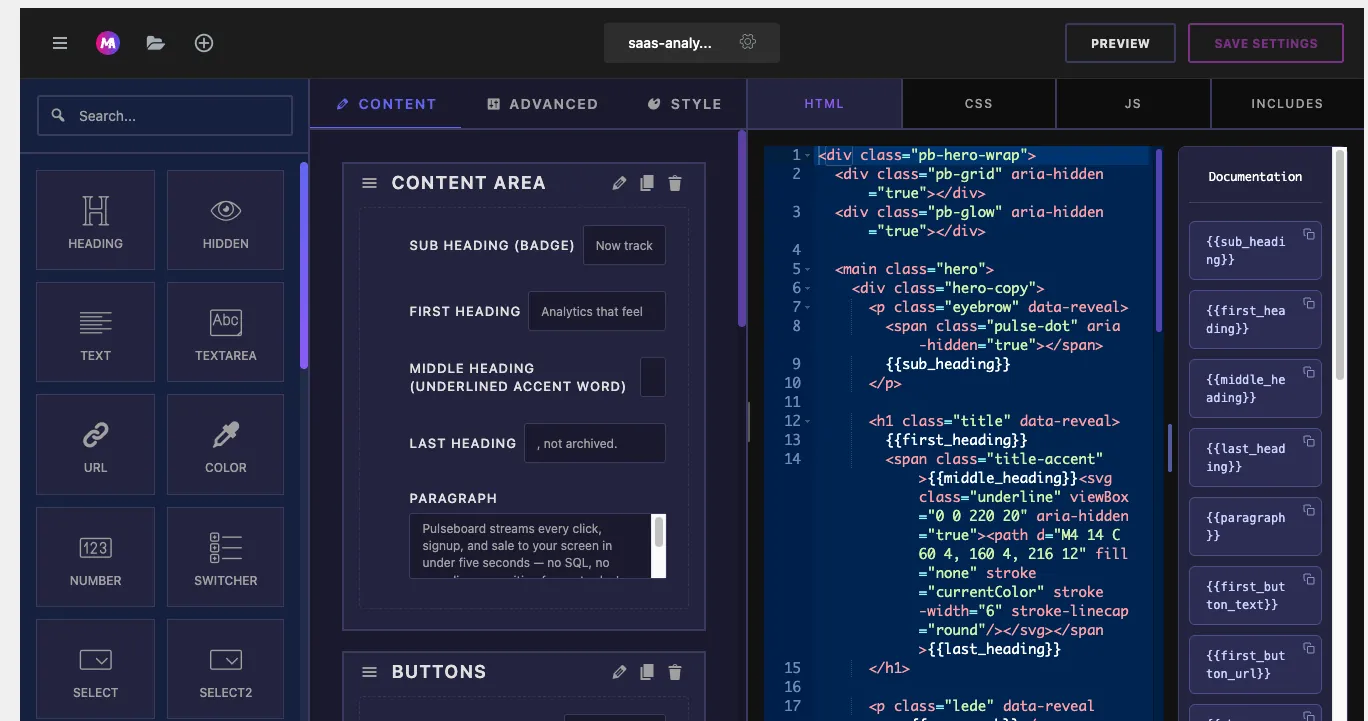Delete the Content Area section
Viewport: 1368px width, 721px height.
point(675,183)
